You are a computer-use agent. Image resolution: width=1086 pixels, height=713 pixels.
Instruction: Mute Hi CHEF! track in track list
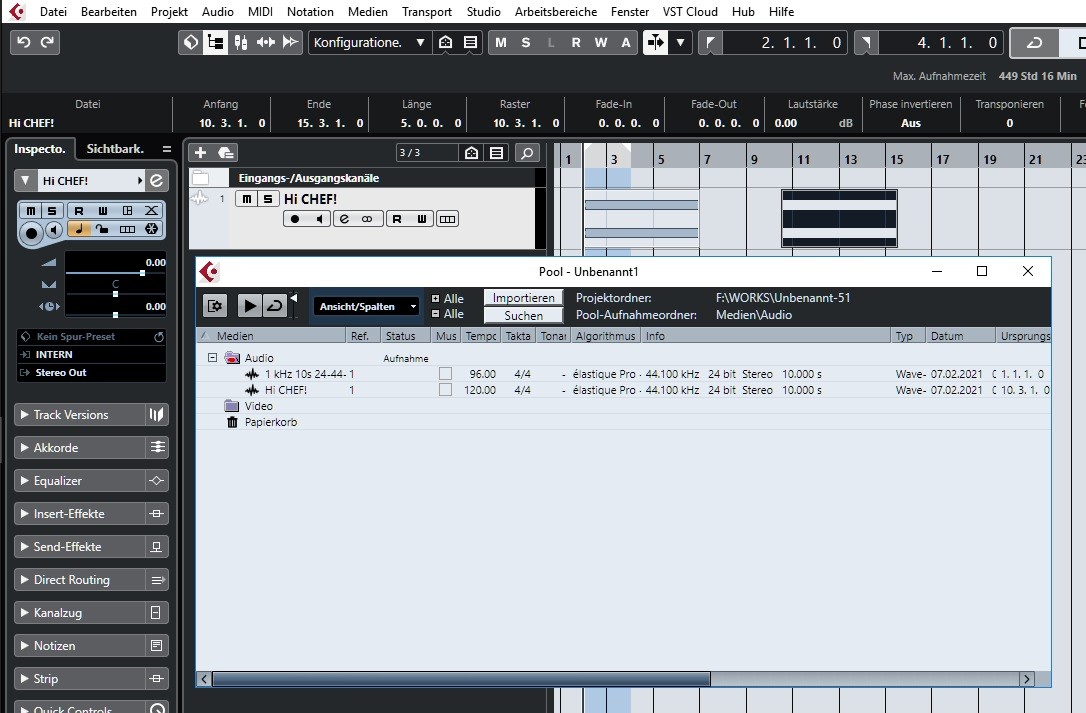(x=247, y=199)
